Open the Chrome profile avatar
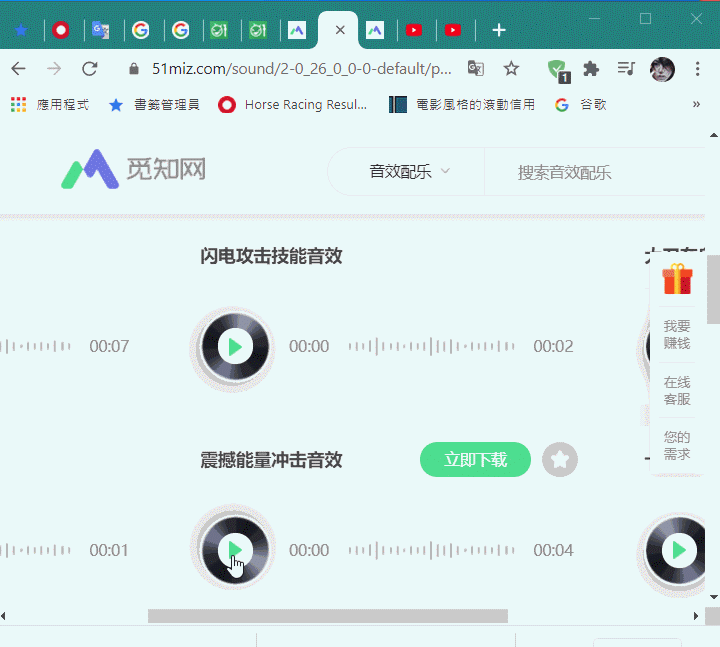The image size is (720, 647). [x=662, y=69]
